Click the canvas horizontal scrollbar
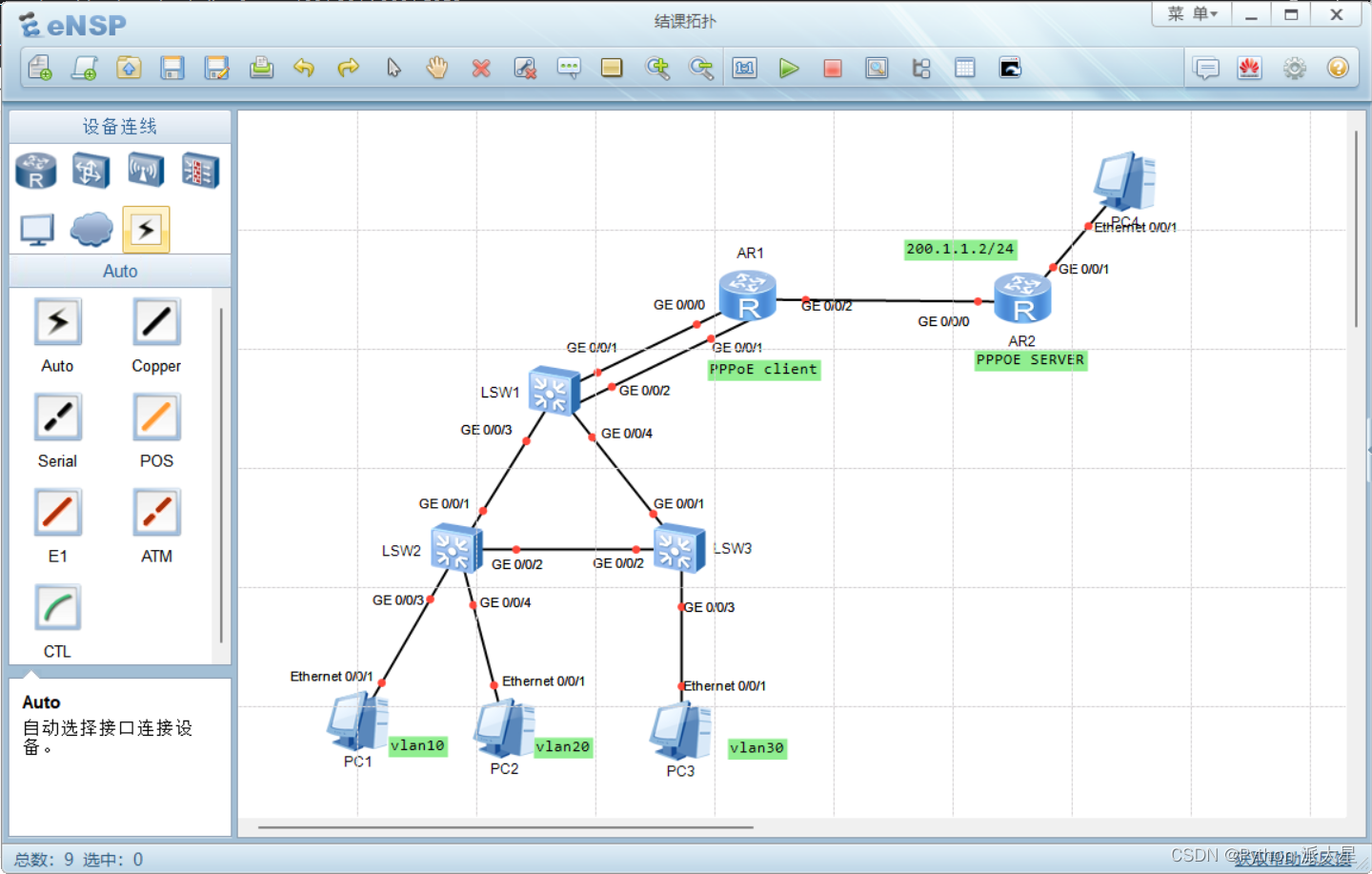Image resolution: width=1372 pixels, height=874 pixels. pyautogui.click(x=506, y=827)
